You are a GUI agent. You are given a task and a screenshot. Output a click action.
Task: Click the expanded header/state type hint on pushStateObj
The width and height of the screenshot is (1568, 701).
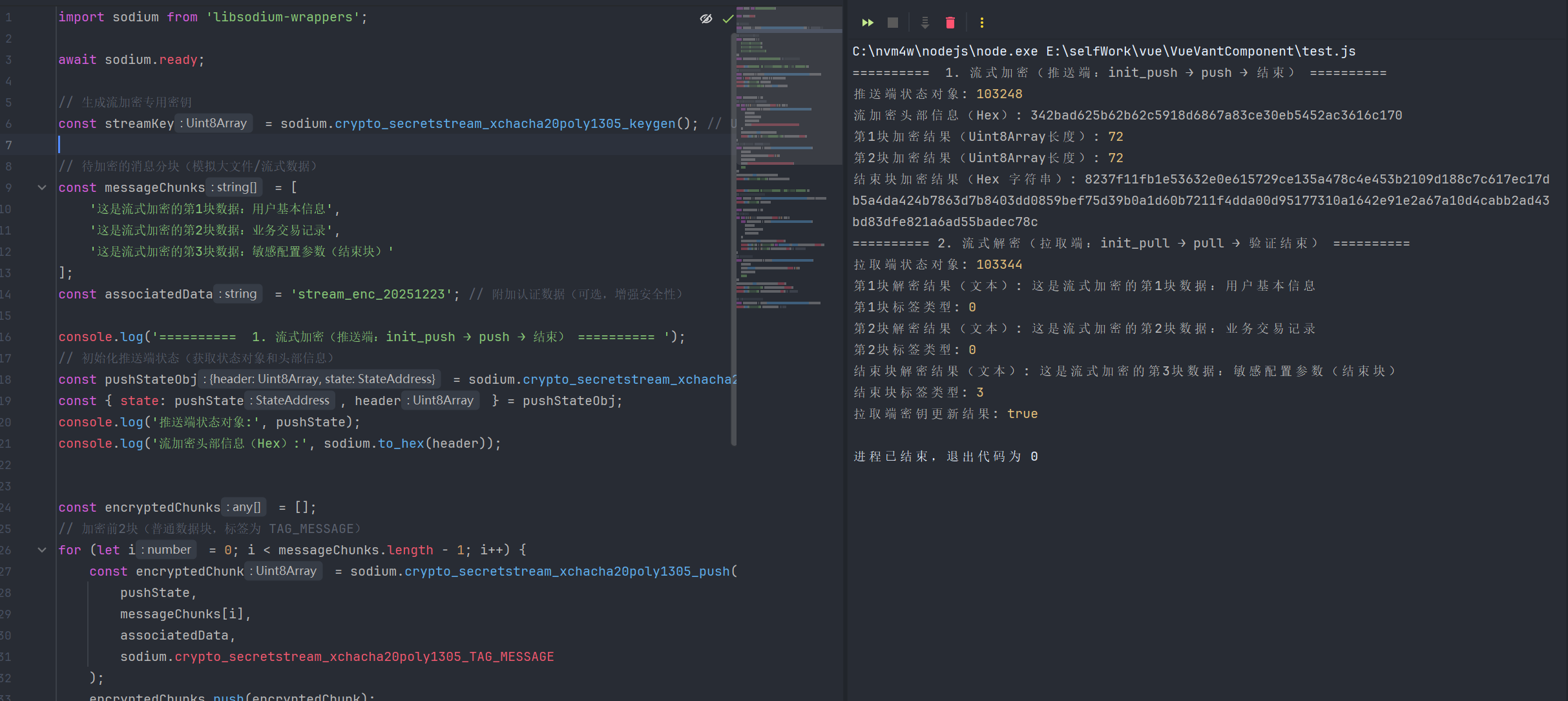322,379
